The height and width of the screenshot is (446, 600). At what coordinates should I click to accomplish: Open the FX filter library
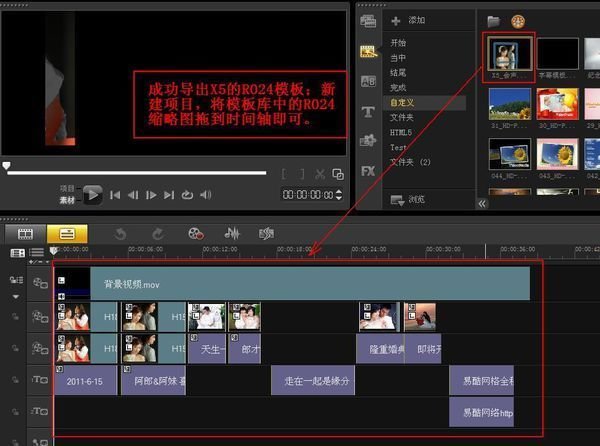tap(368, 171)
